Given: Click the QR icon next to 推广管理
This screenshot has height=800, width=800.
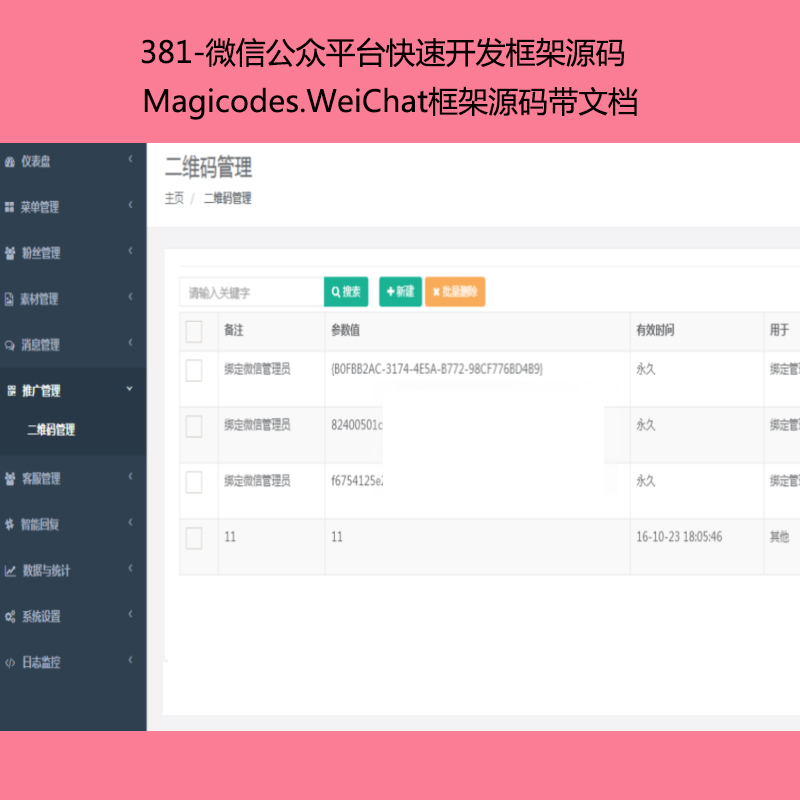Looking at the screenshot, I should [11, 391].
